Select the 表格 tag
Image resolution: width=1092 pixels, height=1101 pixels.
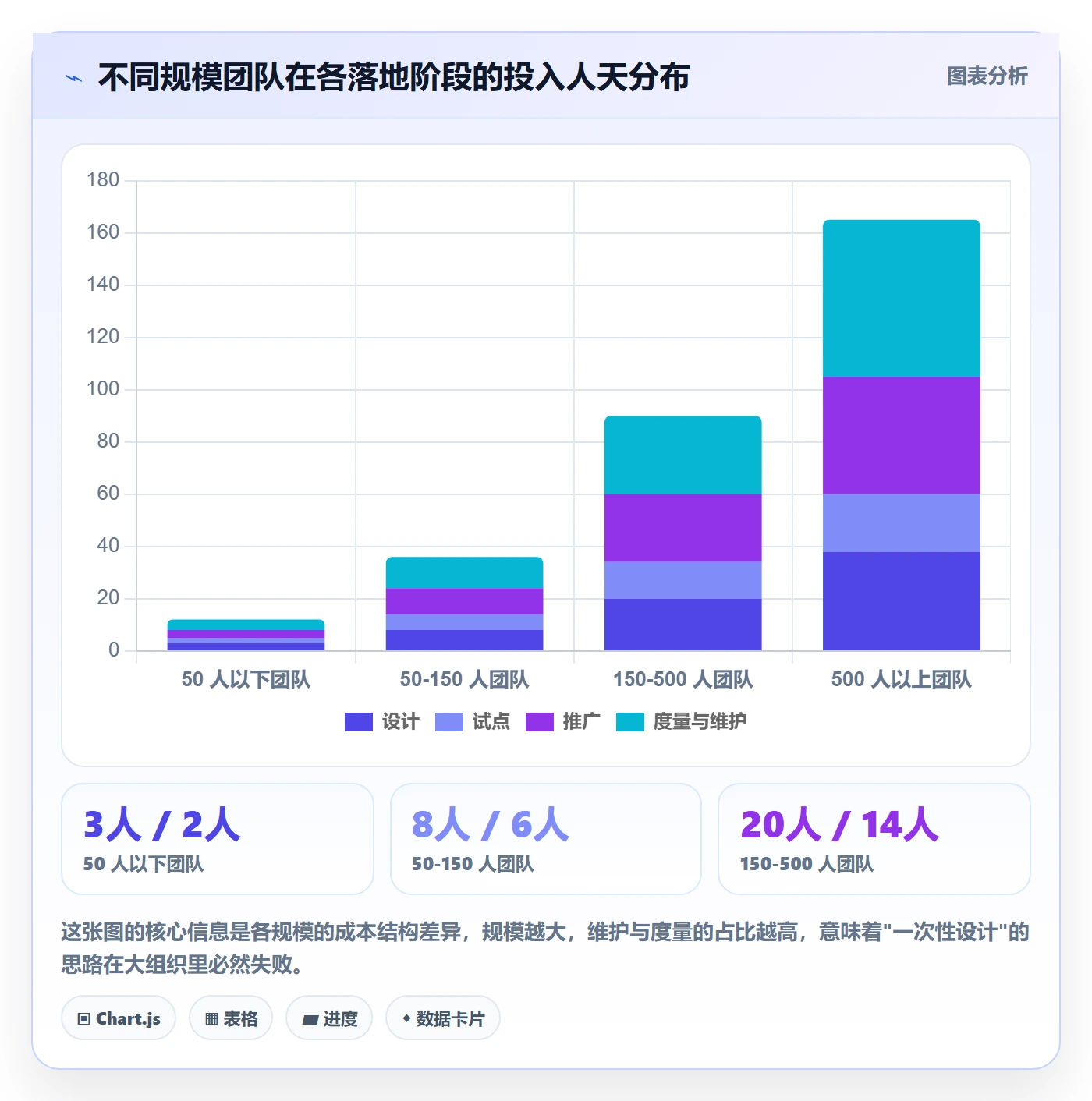[x=231, y=1018]
